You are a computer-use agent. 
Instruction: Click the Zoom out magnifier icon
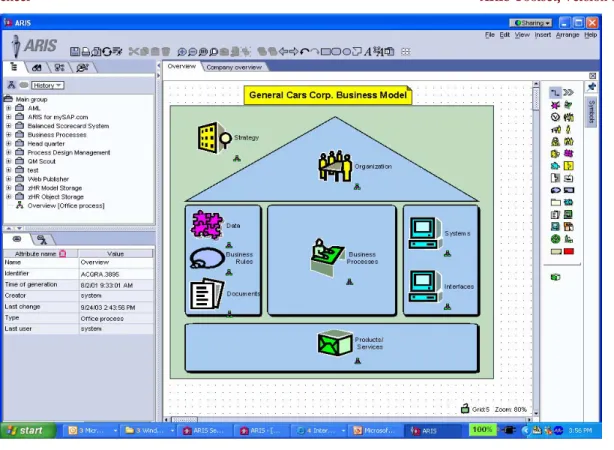pos(192,52)
